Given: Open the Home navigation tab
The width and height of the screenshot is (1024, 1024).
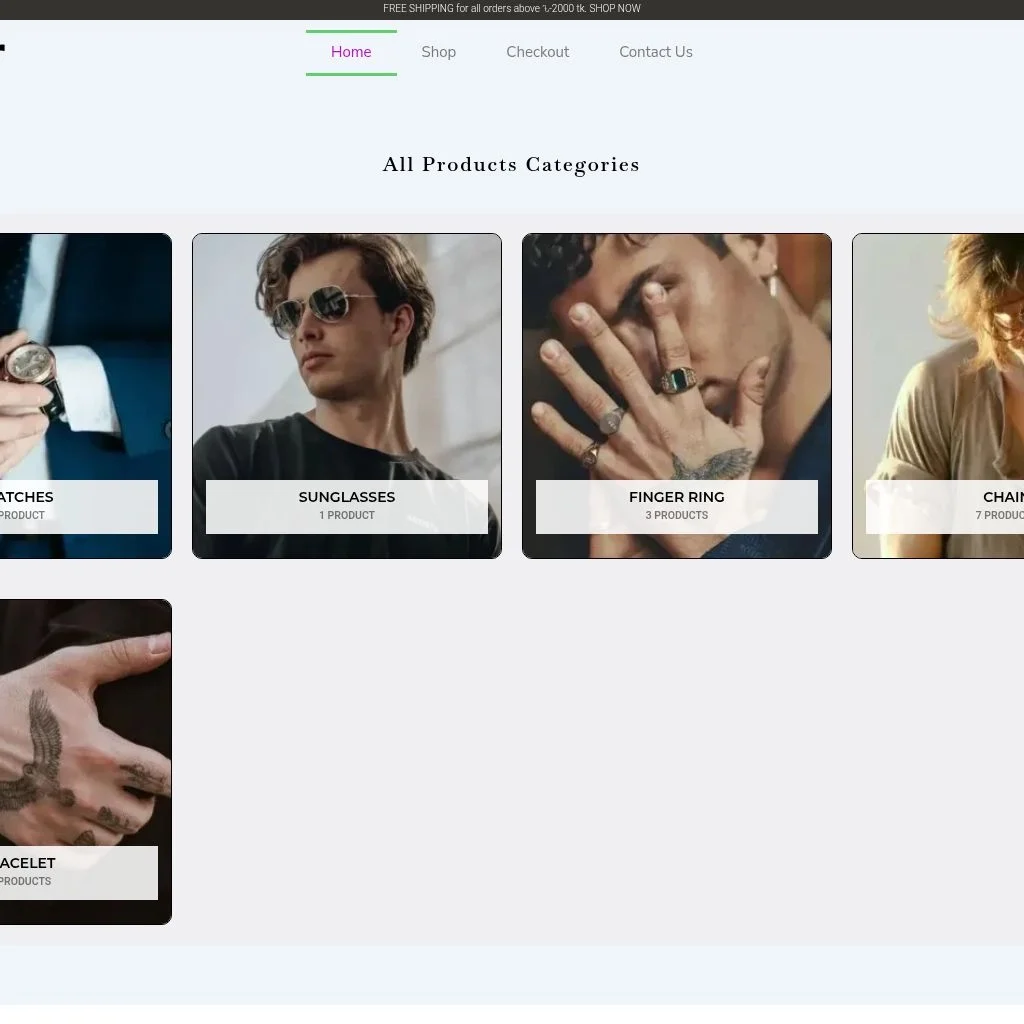Looking at the screenshot, I should coord(351,52).
